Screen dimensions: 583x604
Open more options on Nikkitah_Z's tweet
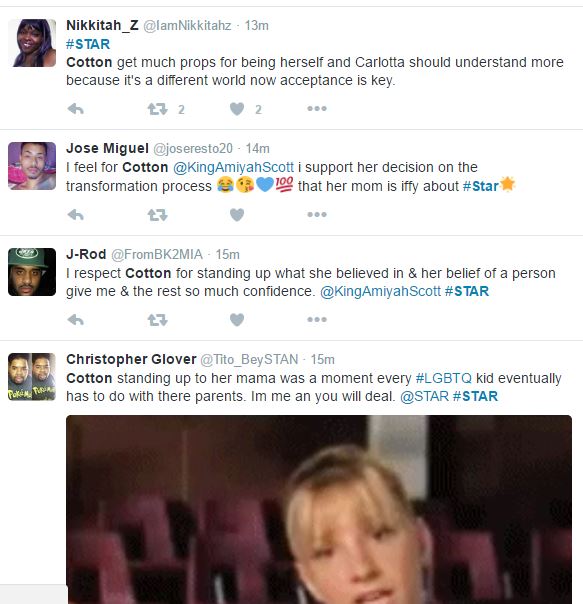coord(317,109)
